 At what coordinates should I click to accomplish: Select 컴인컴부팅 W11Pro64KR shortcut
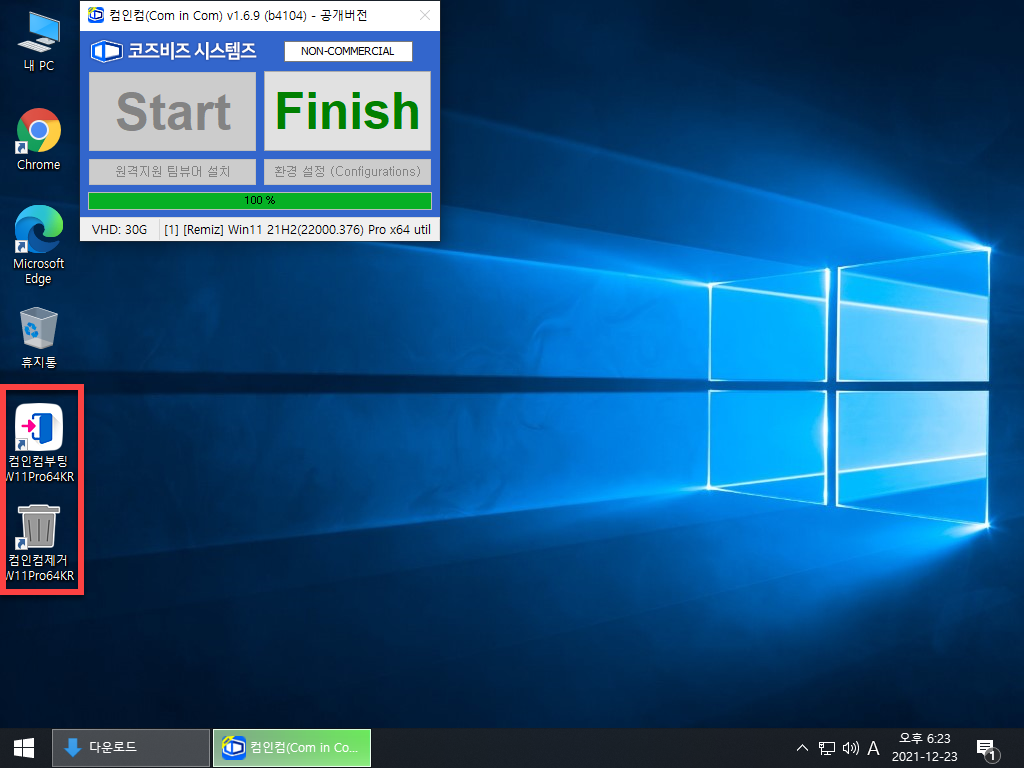40,442
